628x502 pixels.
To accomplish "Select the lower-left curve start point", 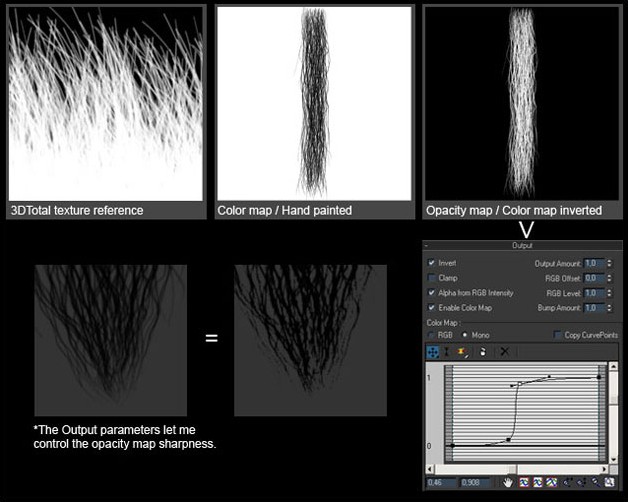I will (x=453, y=446).
